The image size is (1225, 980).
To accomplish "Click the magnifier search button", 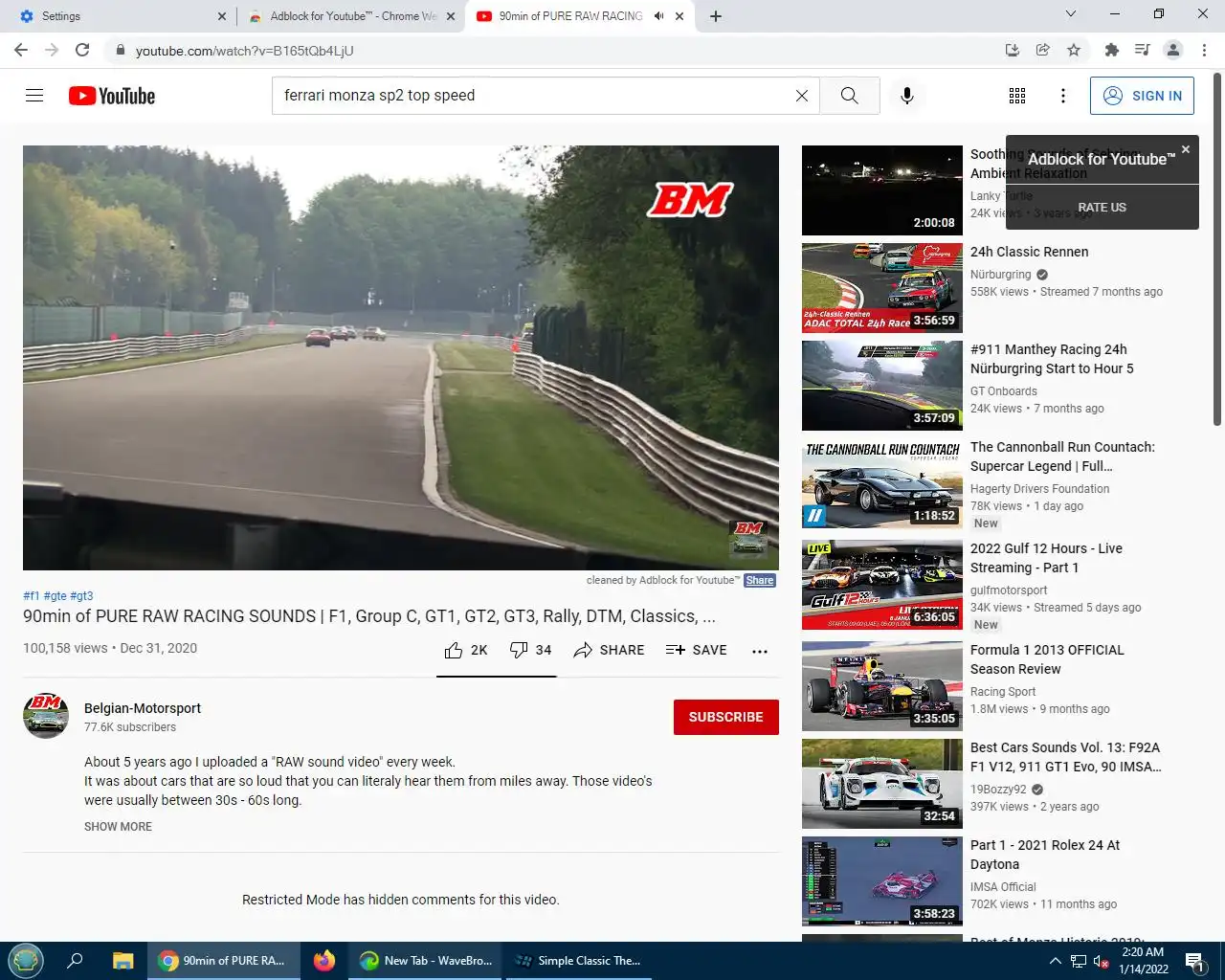I will point(850,96).
